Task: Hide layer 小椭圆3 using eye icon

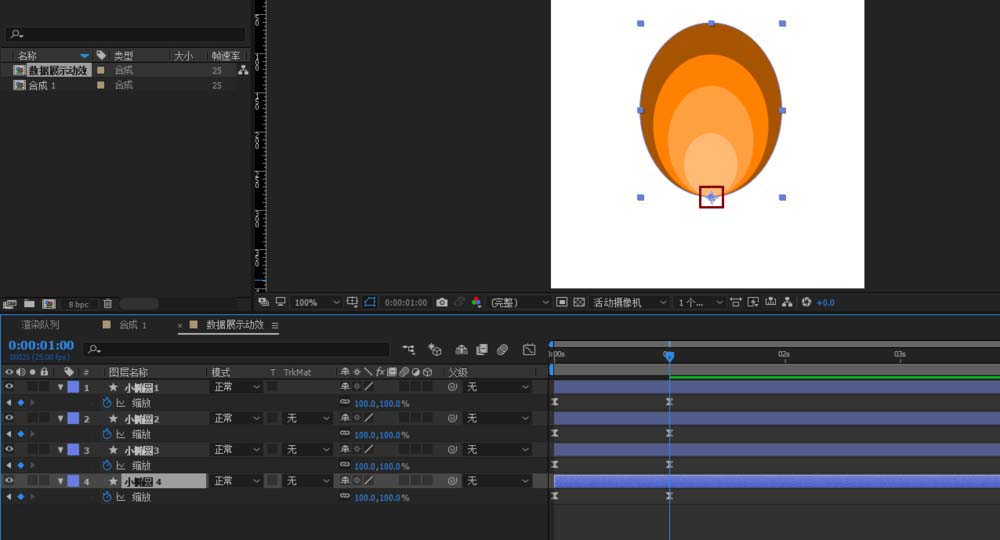Action: pyautogui.click(x=9, y=449)
